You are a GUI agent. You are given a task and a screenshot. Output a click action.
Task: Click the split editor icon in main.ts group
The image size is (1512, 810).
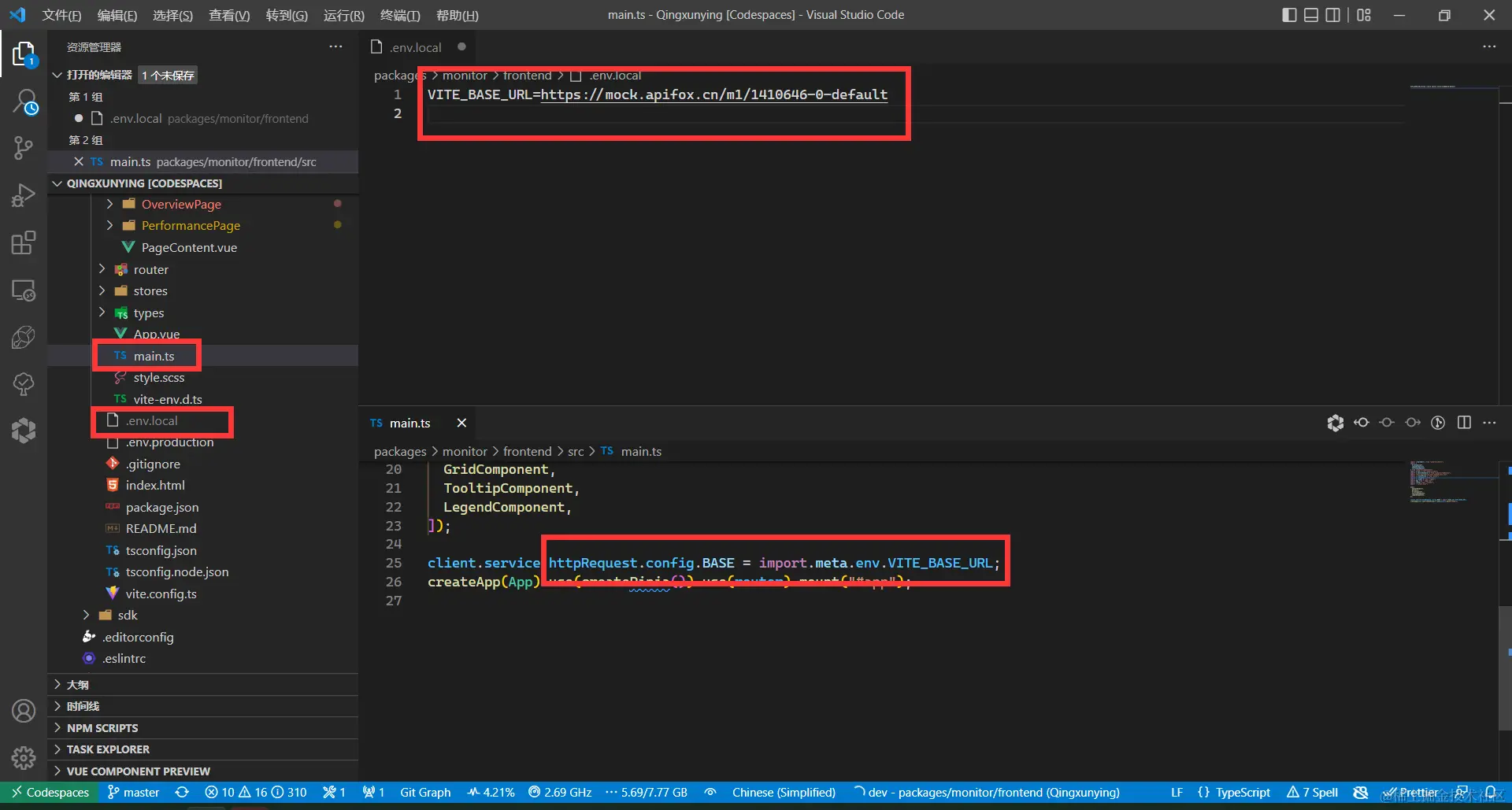click(1464, 423)
